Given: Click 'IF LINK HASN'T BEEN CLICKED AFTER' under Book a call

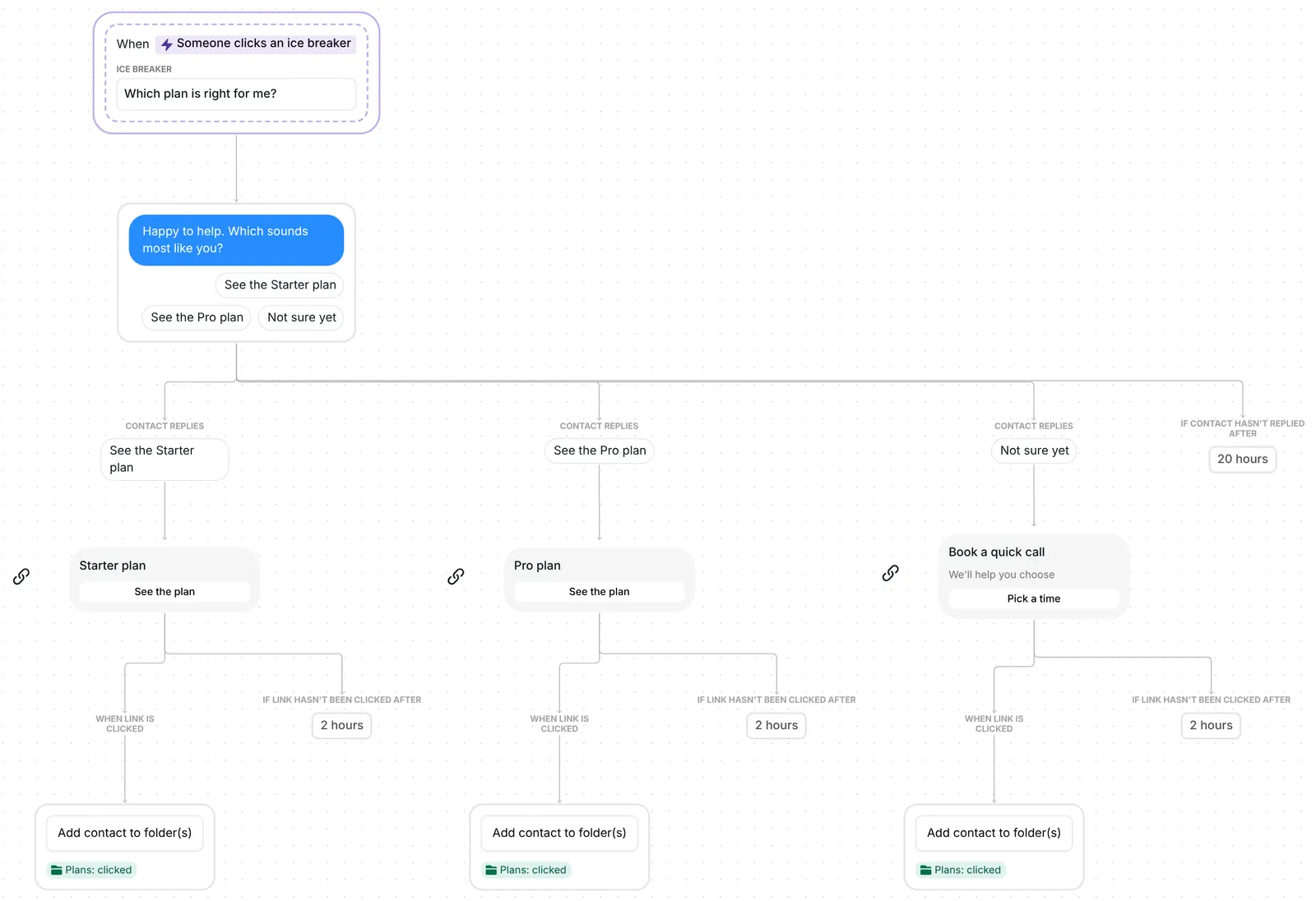Looking at the screenshot, I should click(1211, 700).
